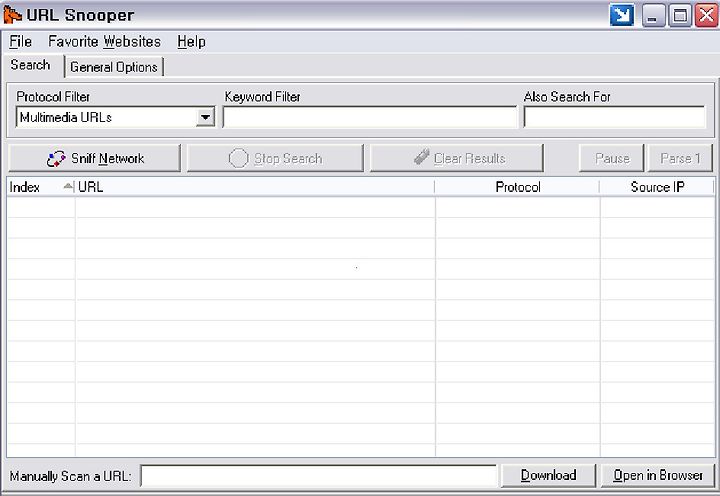The width and height of the screenshot is (720, 496).
Task: Expand the Protocol Filter dropdown arrow
Action: 205,118
